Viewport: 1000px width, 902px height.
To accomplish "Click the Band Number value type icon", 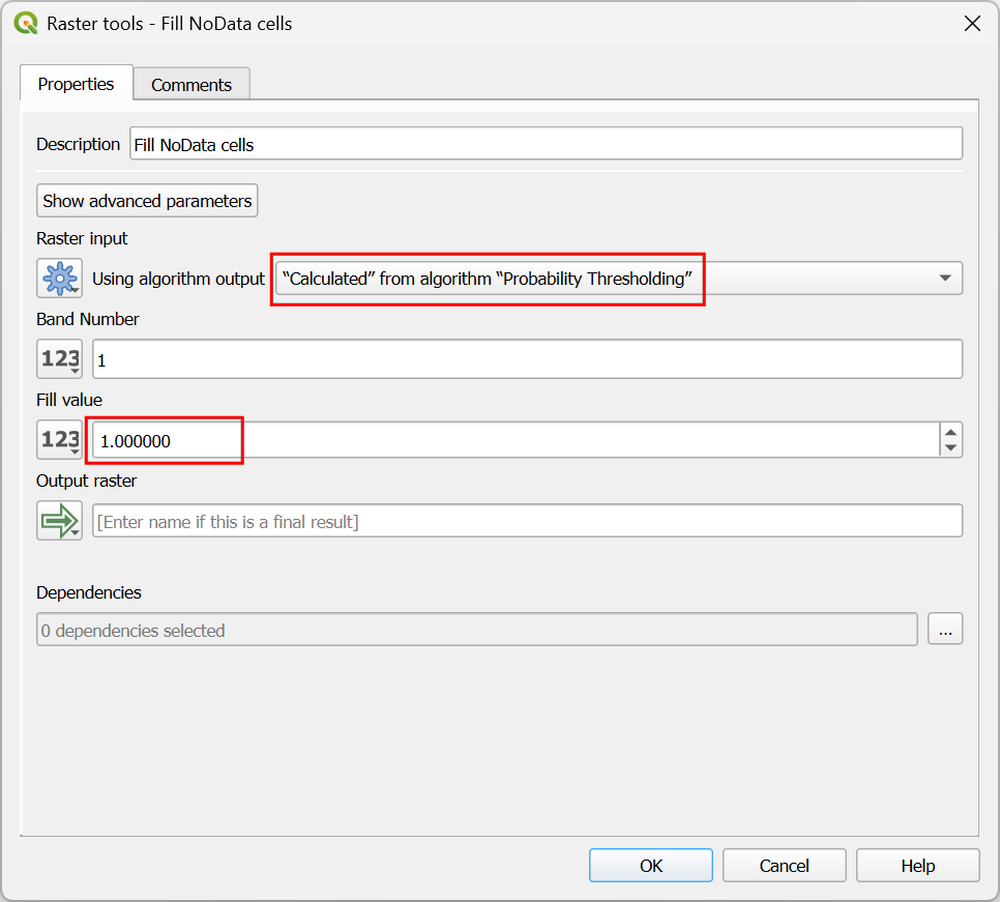I will (x=59, y=359).
